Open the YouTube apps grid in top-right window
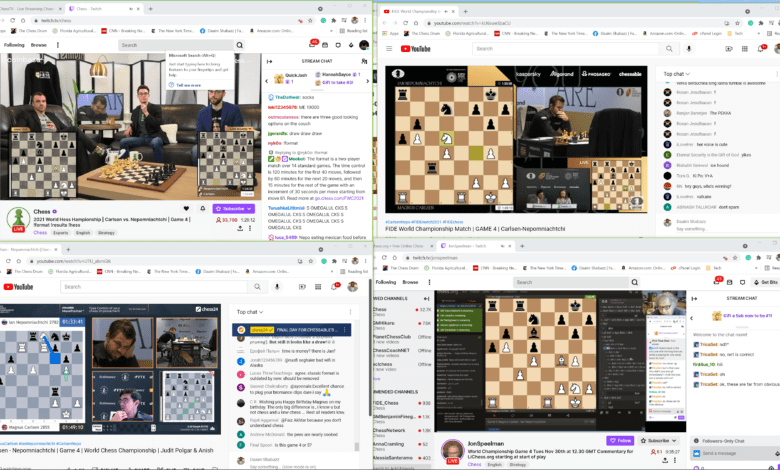 [x=745, y=49]
